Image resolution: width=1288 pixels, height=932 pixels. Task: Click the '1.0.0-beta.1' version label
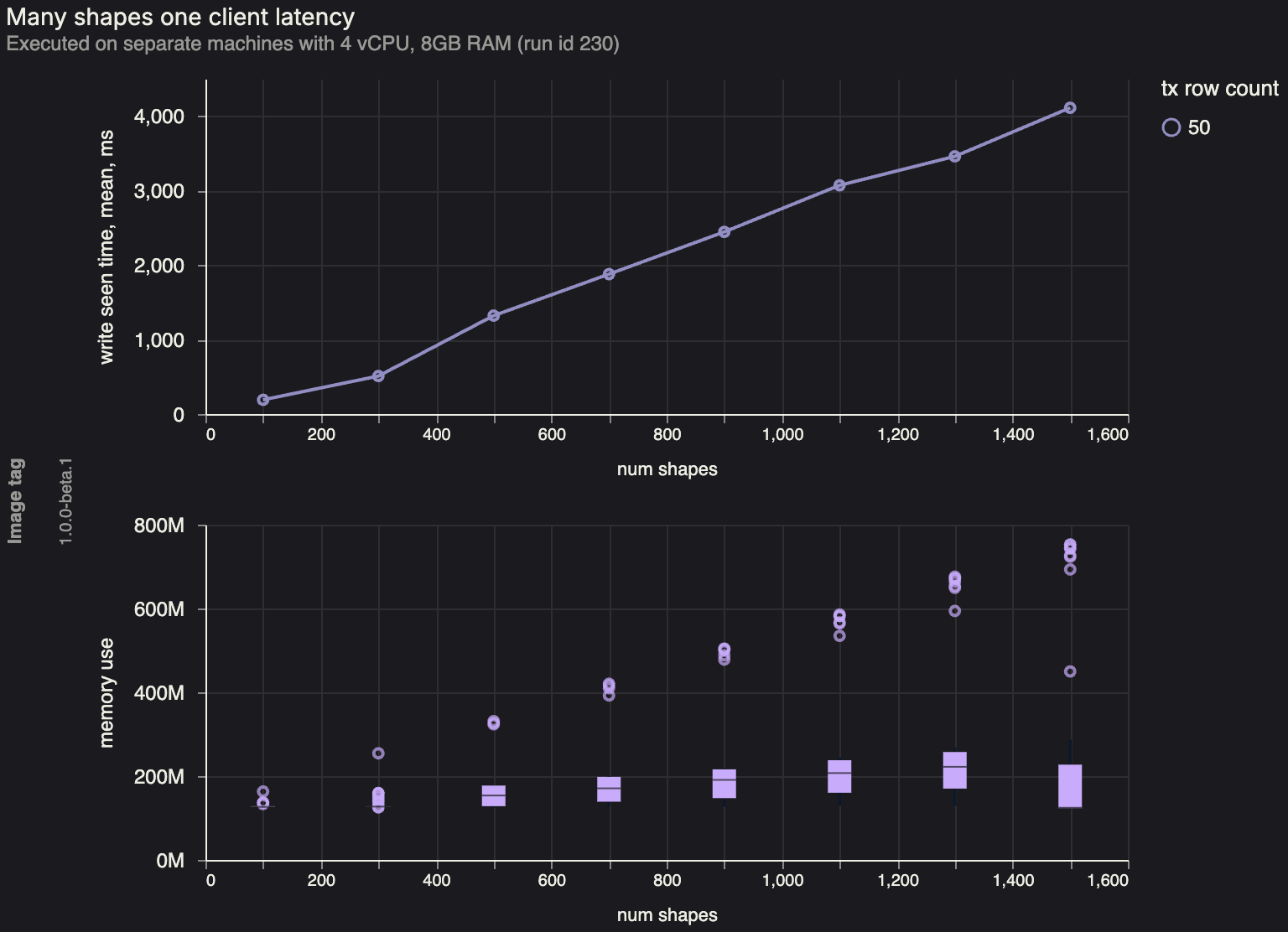click(65, 501)
